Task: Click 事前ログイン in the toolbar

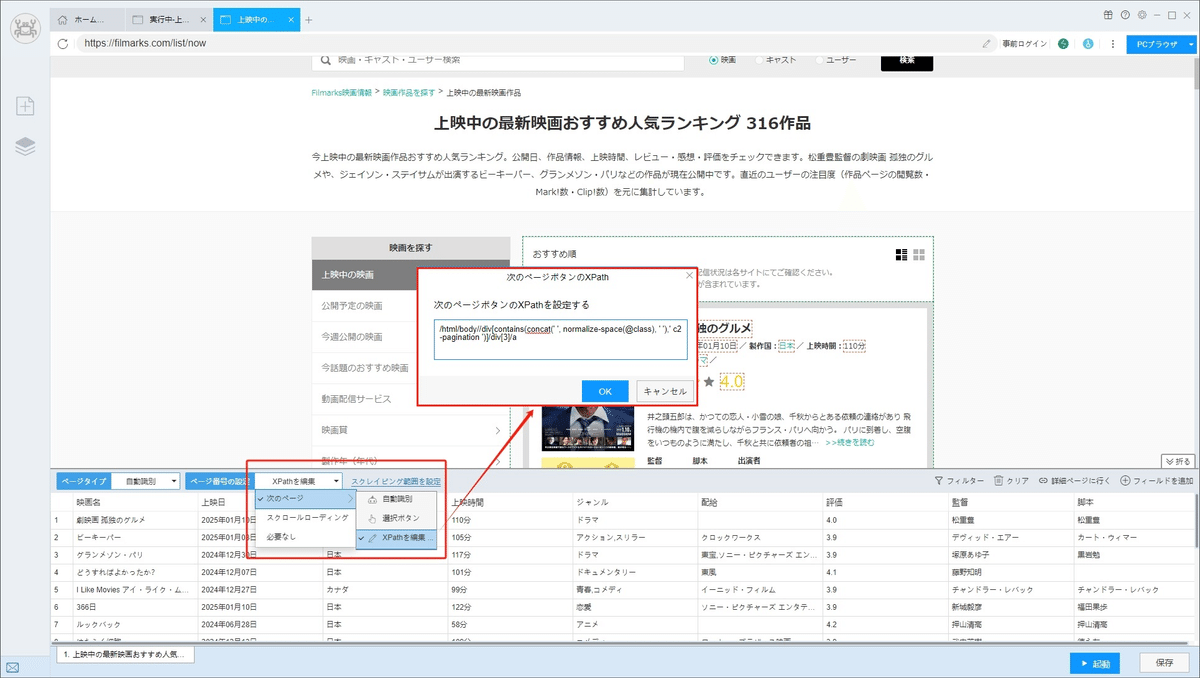Action: [1025, 44]
